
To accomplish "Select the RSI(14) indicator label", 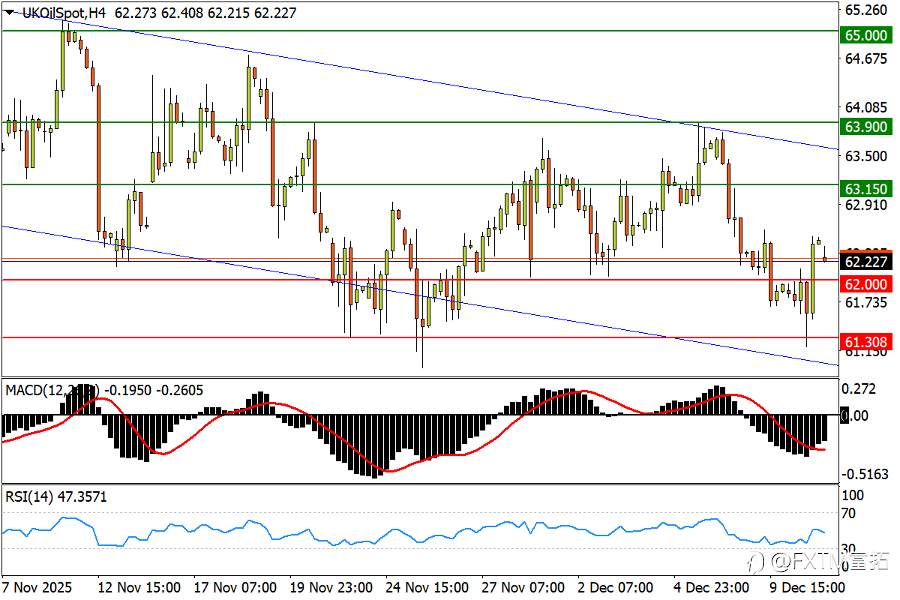I will pyautogui.click(x=30, y=497).
